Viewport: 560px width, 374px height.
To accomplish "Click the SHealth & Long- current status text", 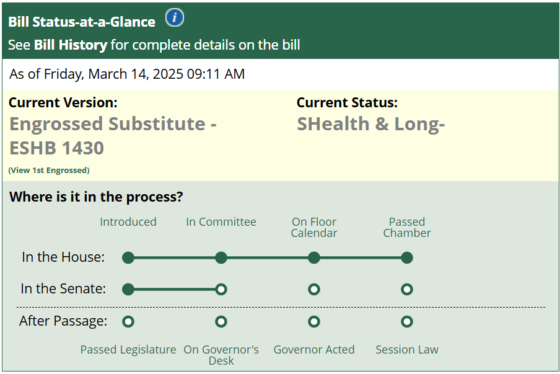I will tap(371, 124).
